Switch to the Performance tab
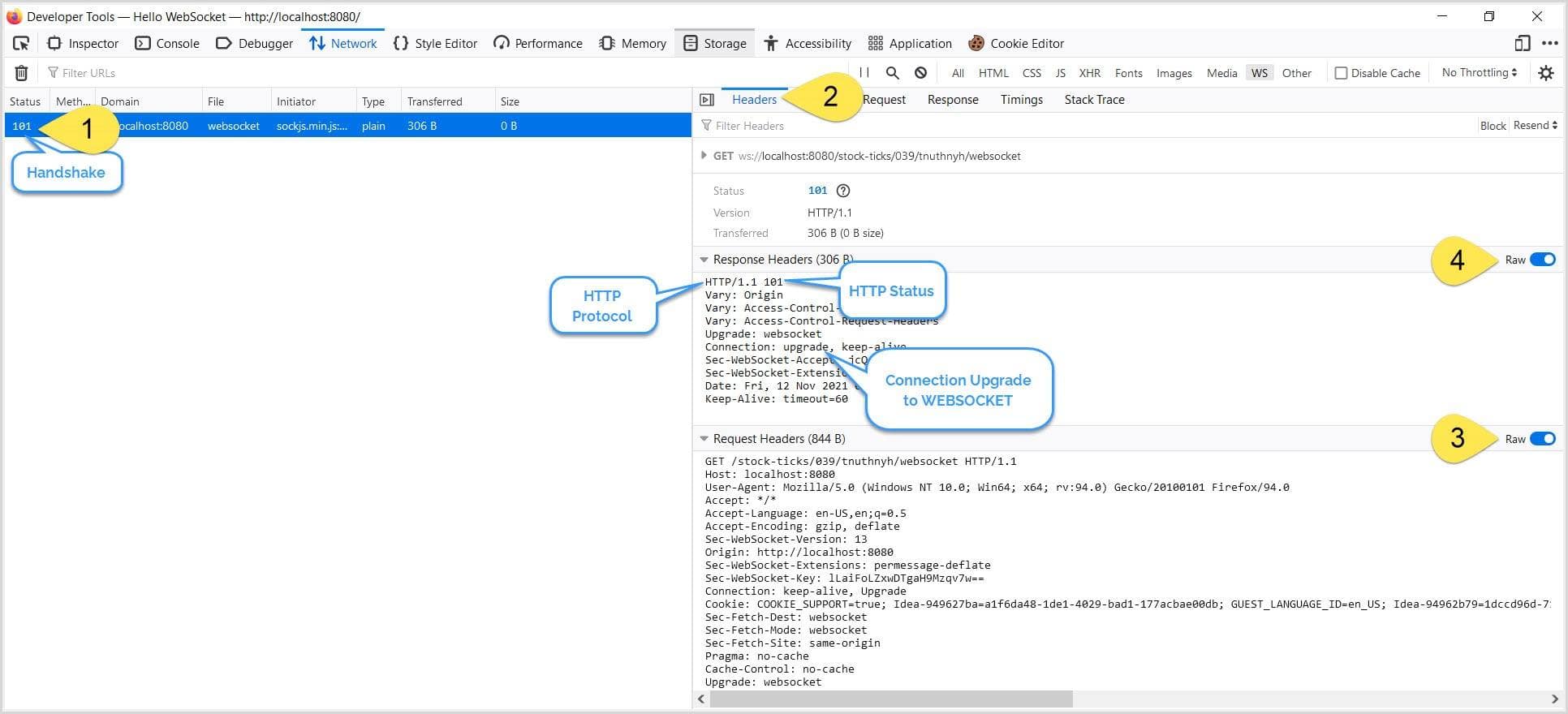The height and width of the screenshot is (714, 1568). point(537,44)
